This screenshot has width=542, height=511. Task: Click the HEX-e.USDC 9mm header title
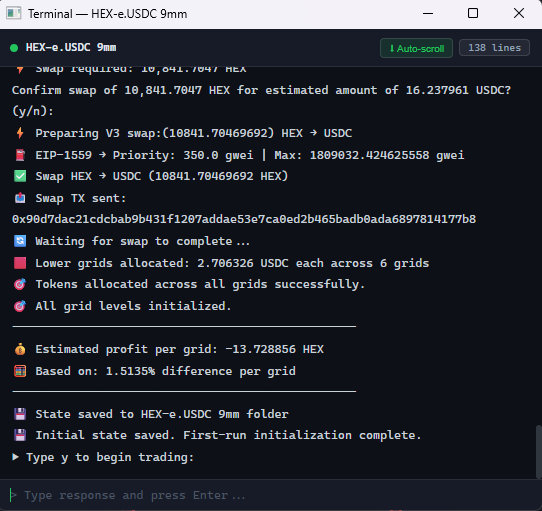(71, 47)
